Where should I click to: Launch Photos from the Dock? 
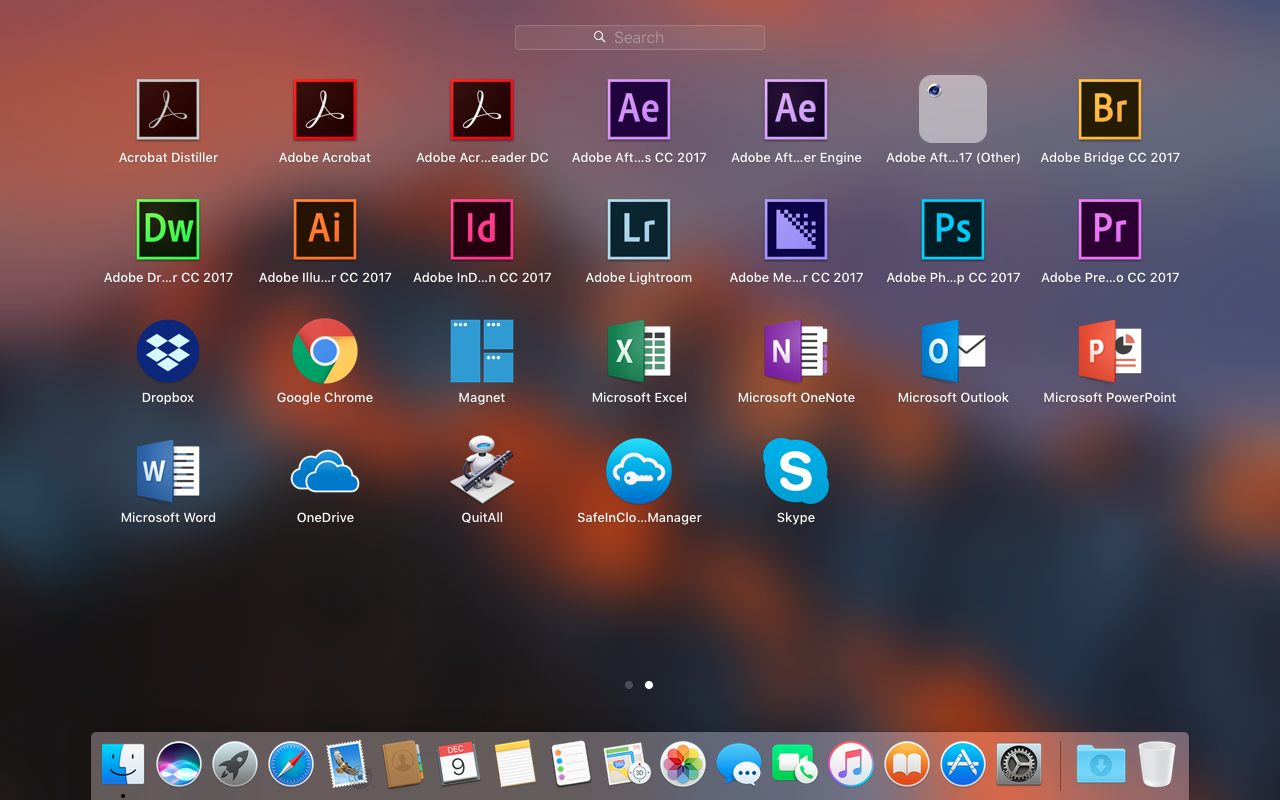click(x=684, y=765)
